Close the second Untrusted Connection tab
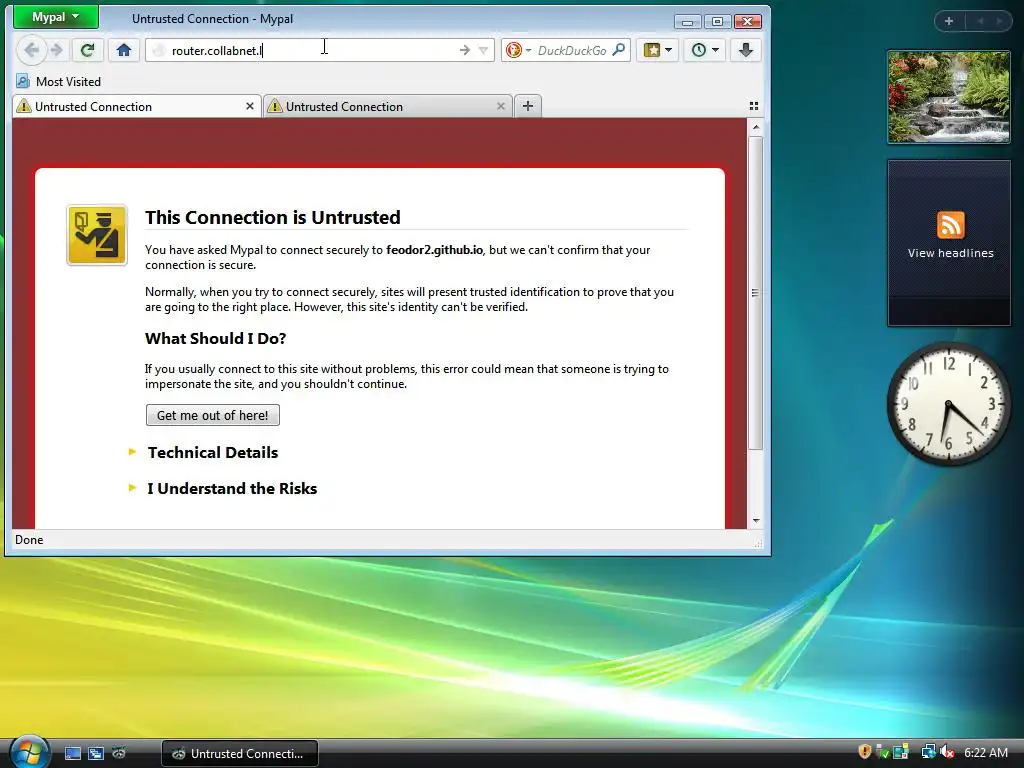Screen dimensions: 1024x768 (501, 106)
